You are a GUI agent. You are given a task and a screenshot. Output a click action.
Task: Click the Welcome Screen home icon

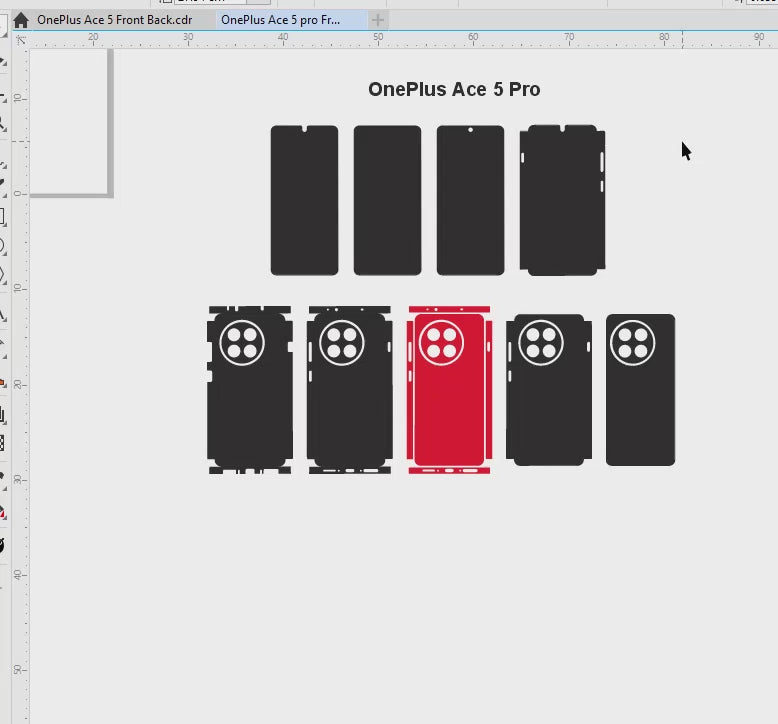pyautogui.click(x=20, y=20)
